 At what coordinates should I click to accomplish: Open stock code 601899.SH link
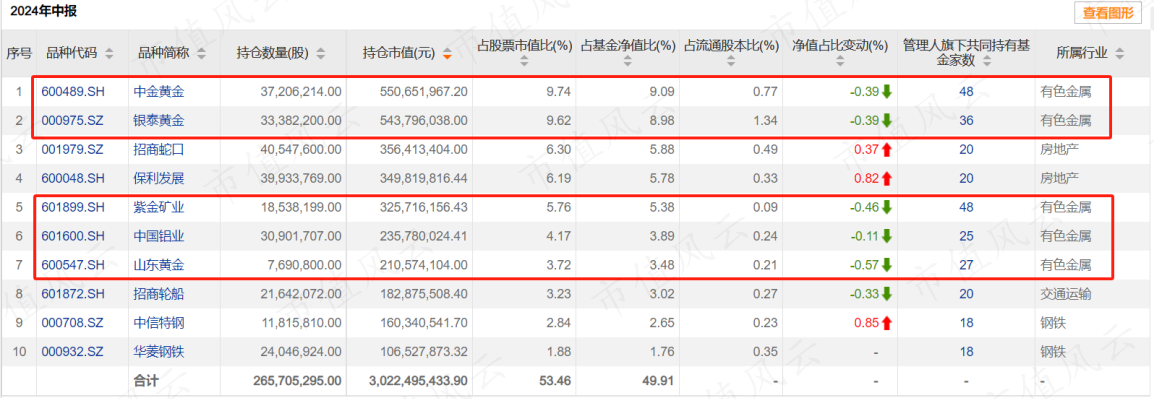click(x=73, y=208)
